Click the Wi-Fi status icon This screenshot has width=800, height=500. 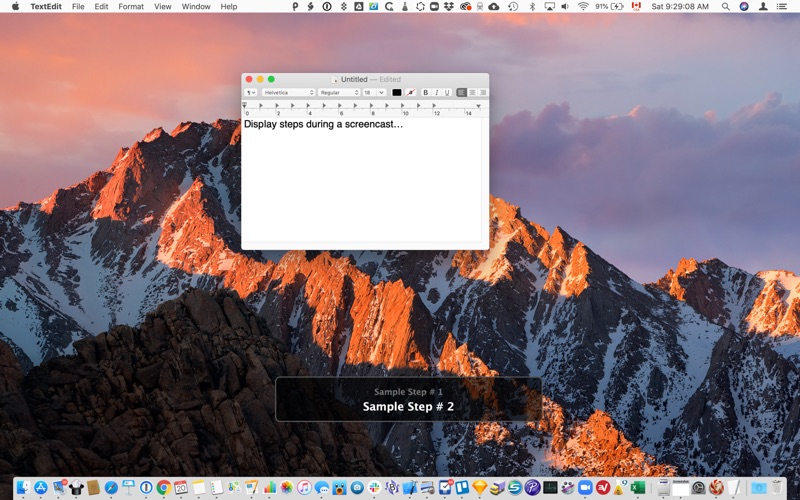(x=583, y=6)
